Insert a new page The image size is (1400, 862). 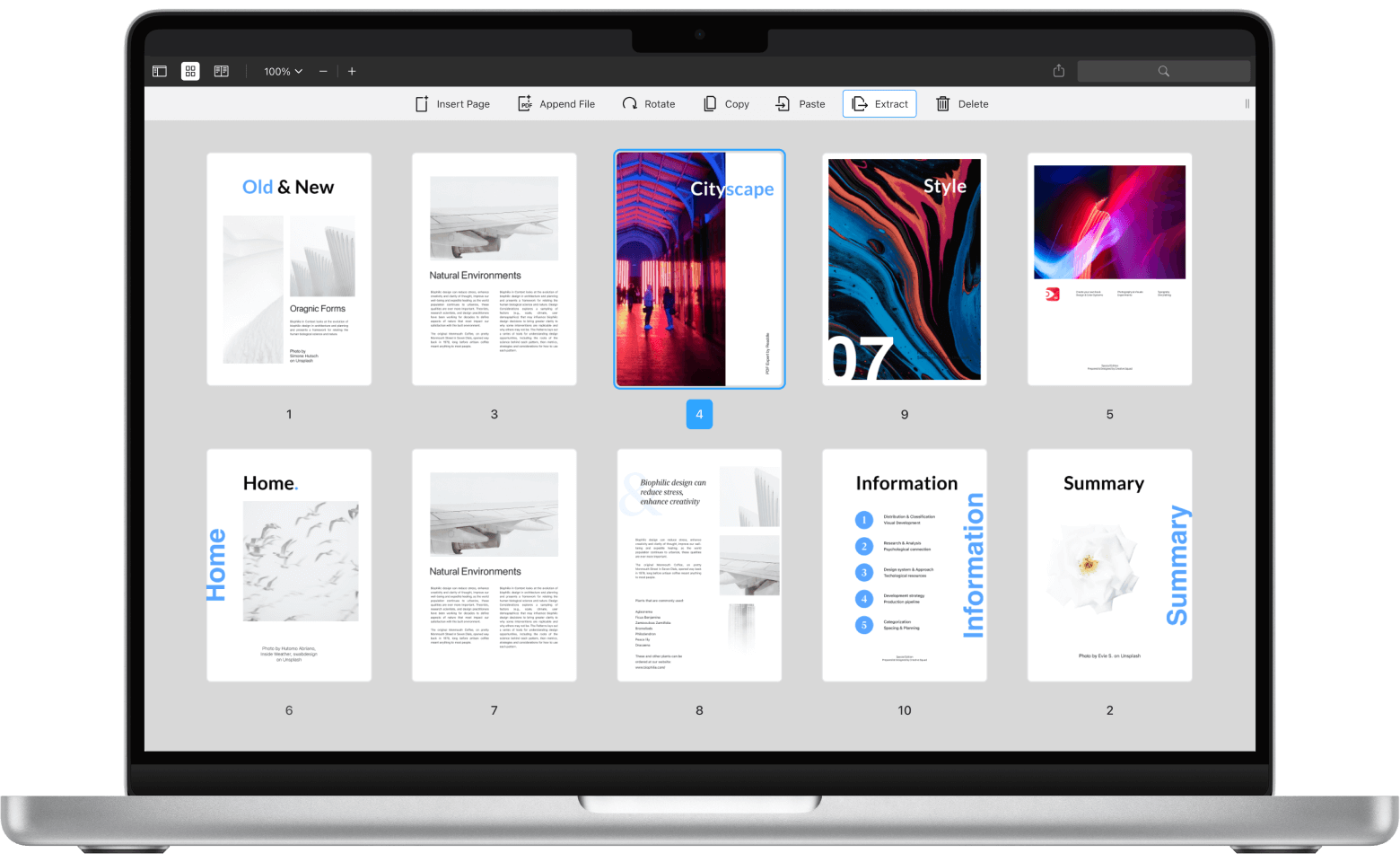[452, 104]
